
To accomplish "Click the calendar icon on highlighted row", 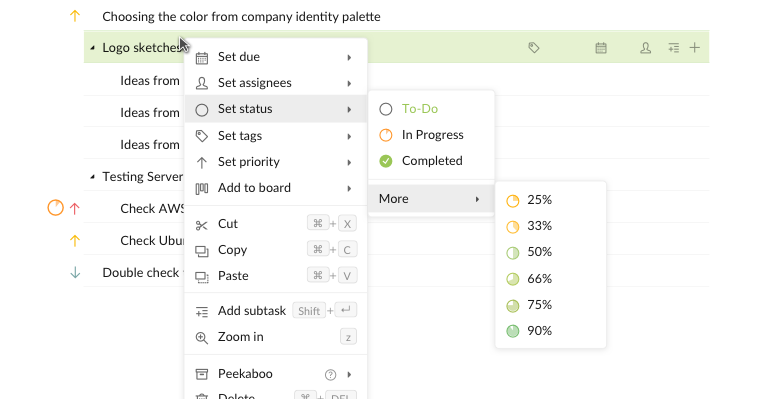I will pyautogui.click(x=601, y=47).
